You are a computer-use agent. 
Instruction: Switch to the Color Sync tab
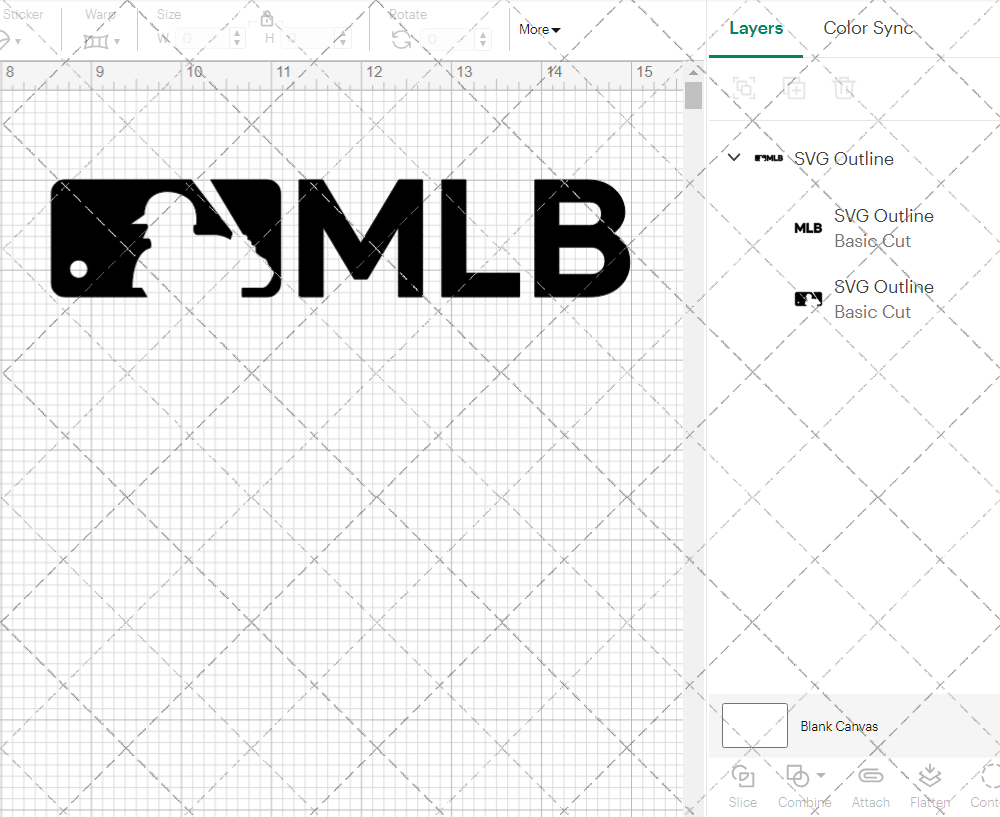868,28
